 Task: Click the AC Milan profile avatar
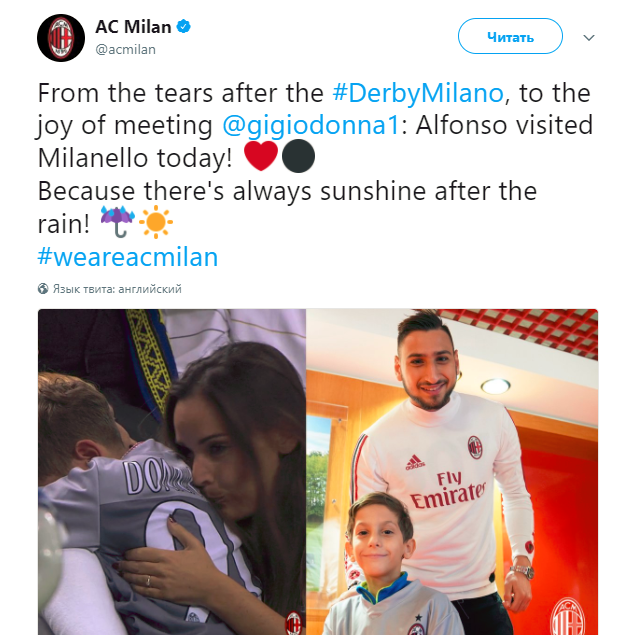(x=61, y=38)
